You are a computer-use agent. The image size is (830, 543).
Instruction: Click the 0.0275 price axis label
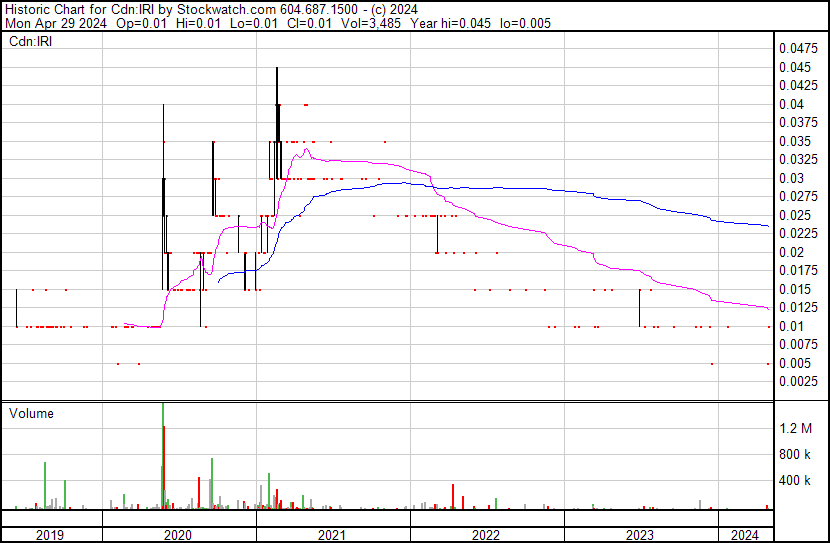(x=798, y=197)
